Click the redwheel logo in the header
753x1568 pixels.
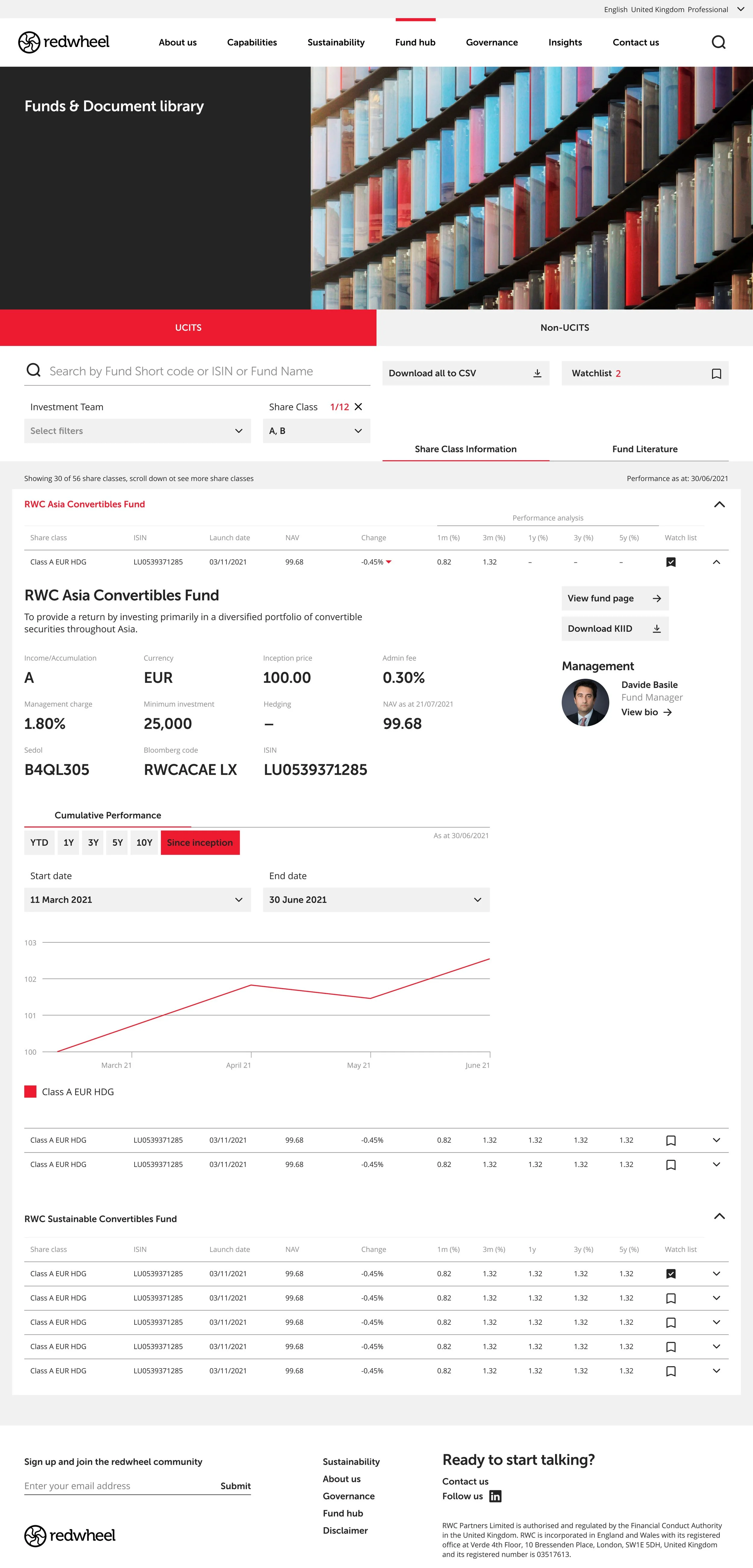point(64,42)
